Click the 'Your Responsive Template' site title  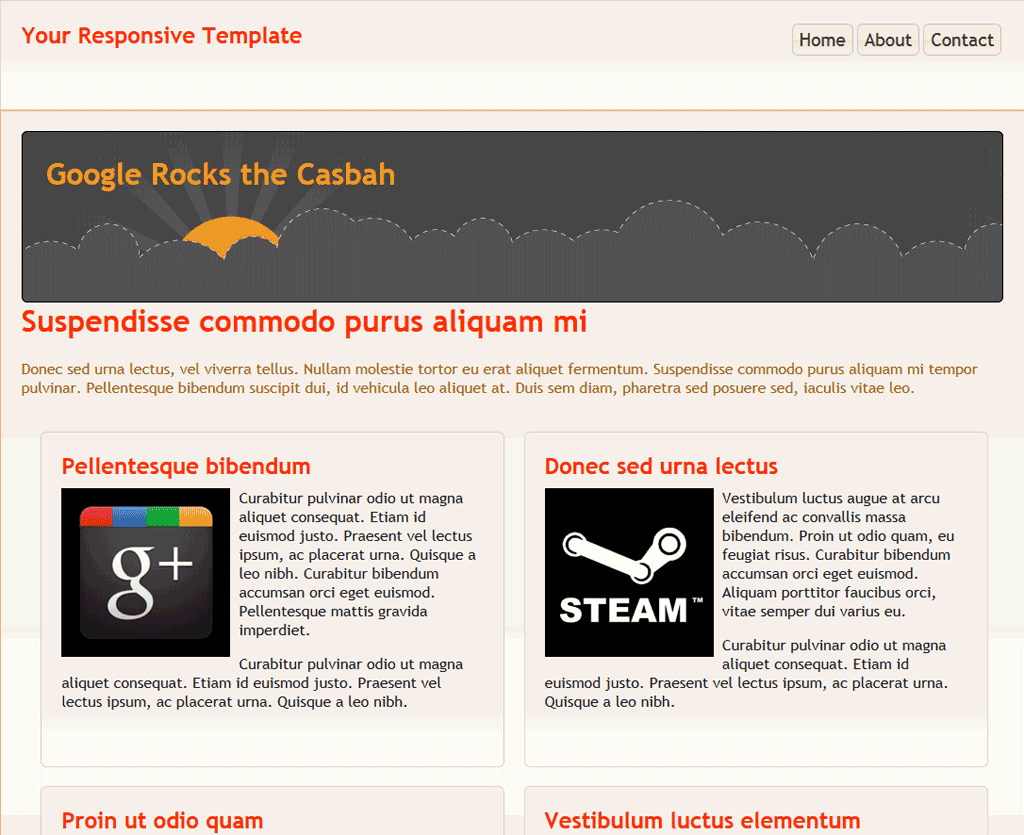[x=162, y=36]
